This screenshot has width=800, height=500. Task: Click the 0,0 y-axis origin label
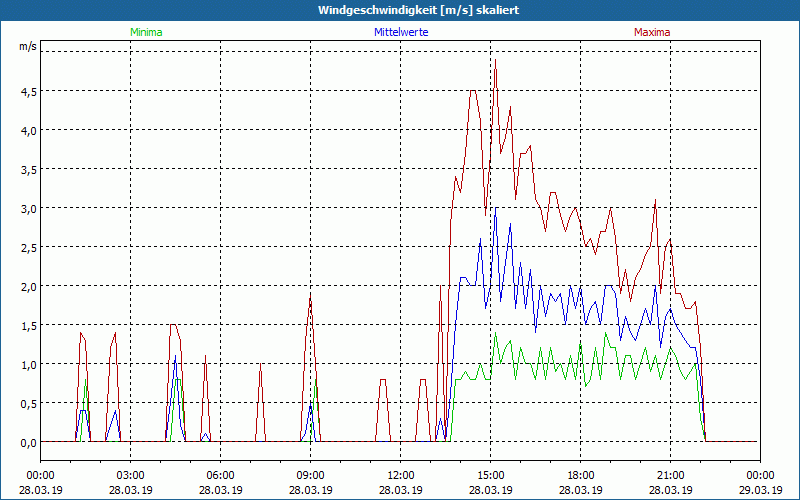tap(29, 442)
